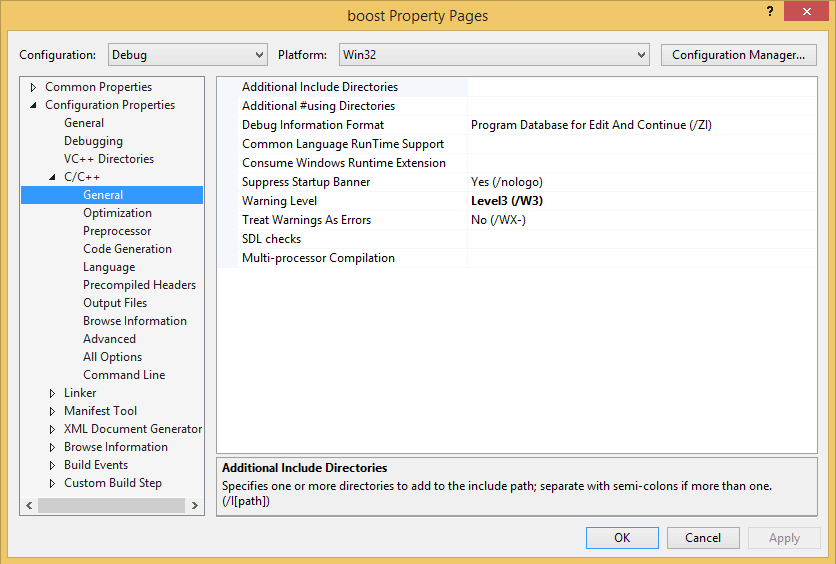Click the Apply button
Image resolution: width=836 pixels, height=564 pixels.
click(784, 538)
